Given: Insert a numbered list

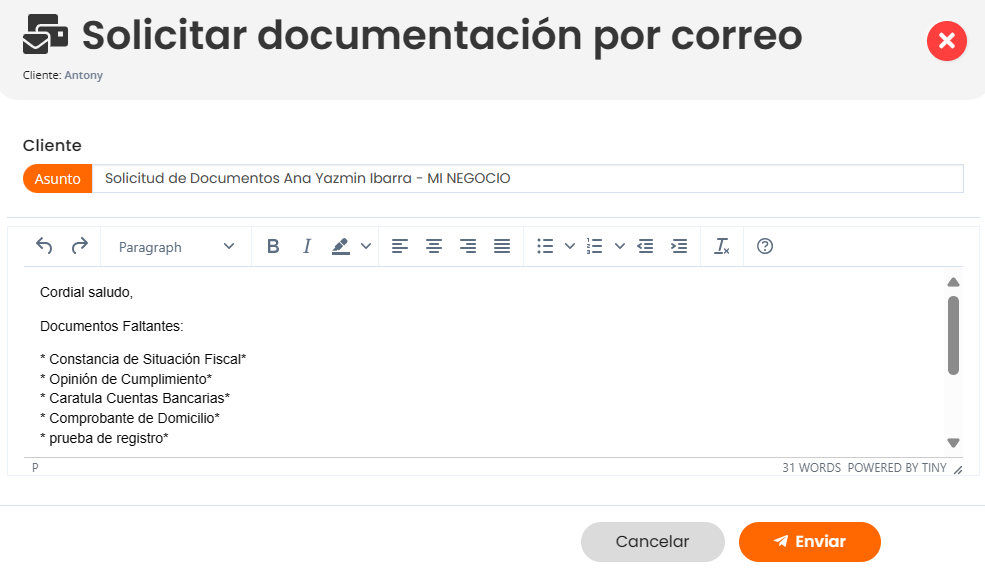Looking at the screenshot, I should tap(595, 246).
